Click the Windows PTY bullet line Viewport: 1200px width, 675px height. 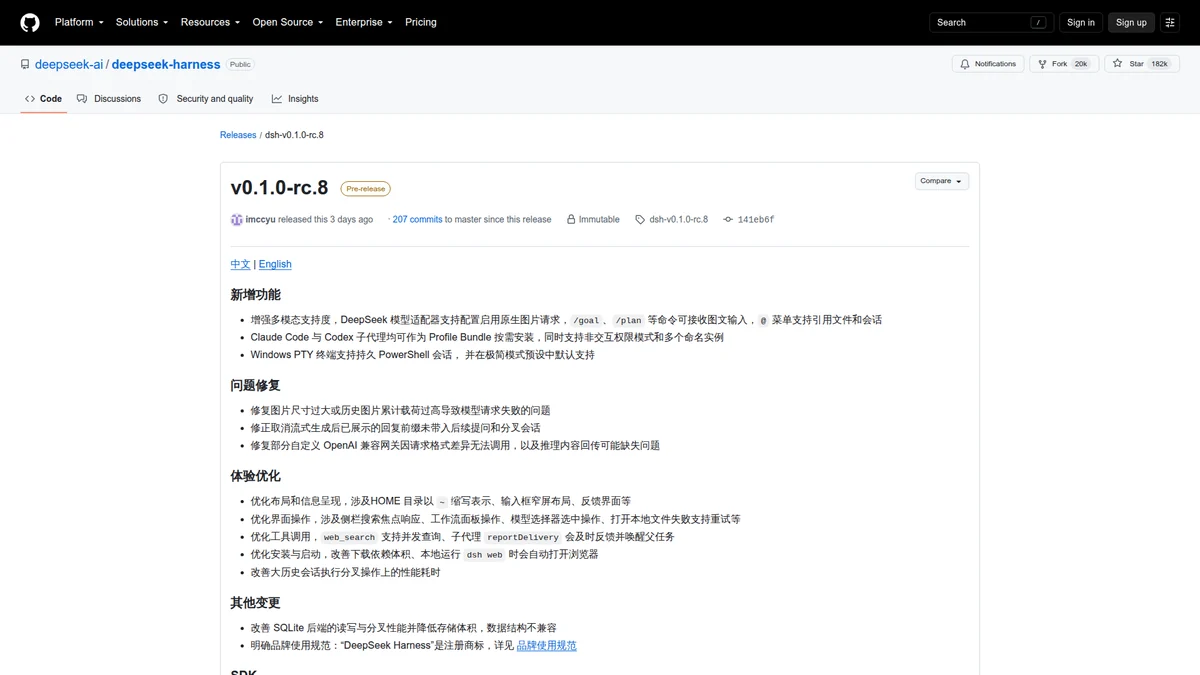pos(423,355)
